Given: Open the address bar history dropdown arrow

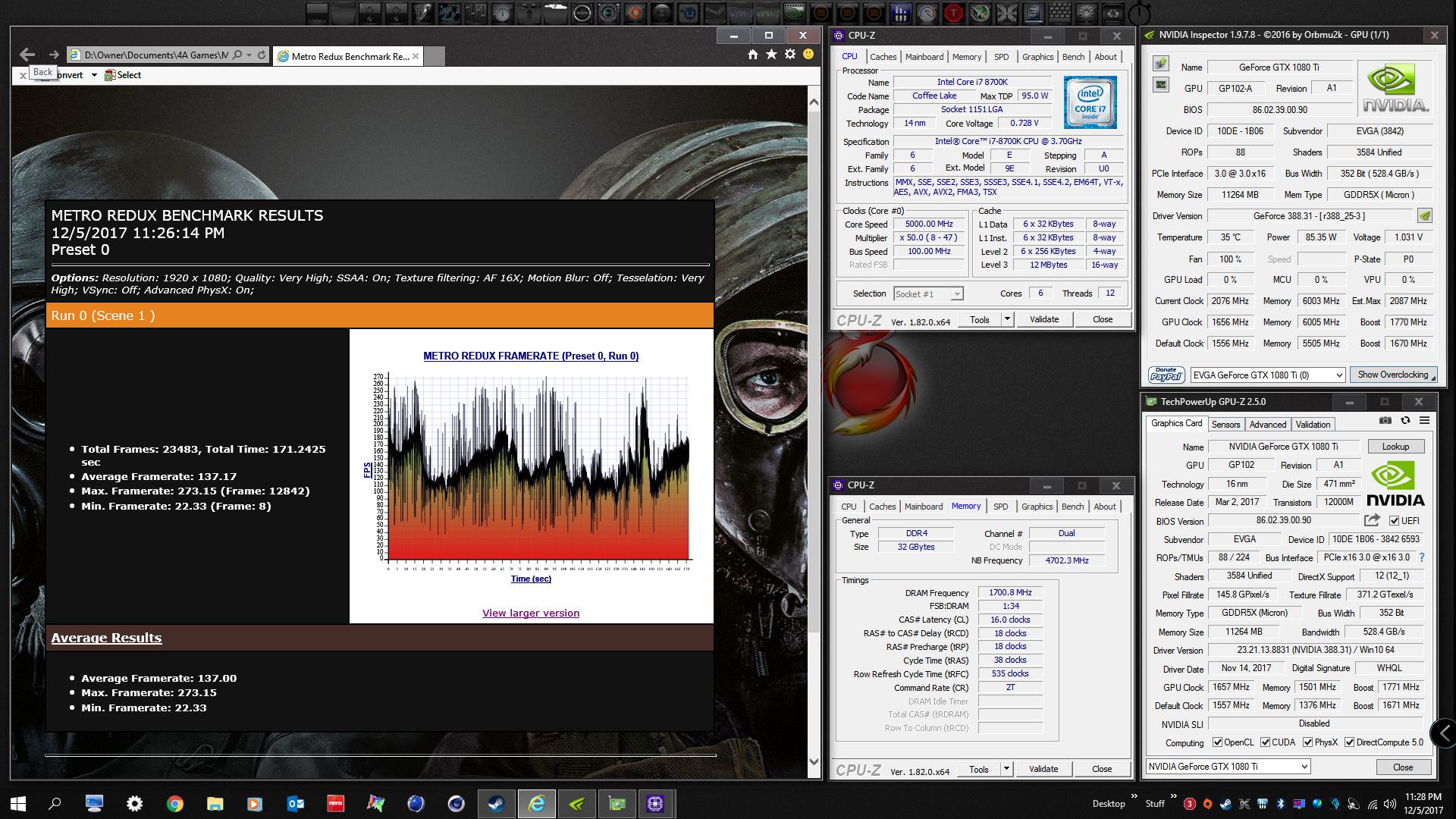Looking at the screenshot, I should 249,55.
